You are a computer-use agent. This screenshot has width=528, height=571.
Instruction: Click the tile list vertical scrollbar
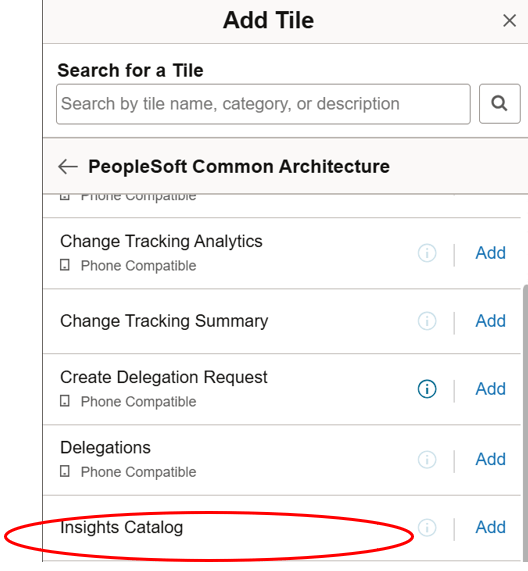(525, 422)
